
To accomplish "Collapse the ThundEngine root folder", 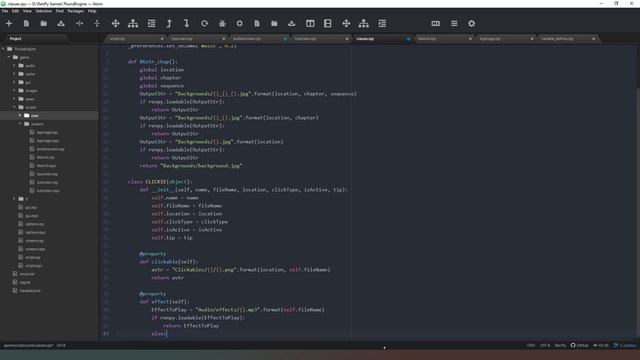I will [4, 49].
